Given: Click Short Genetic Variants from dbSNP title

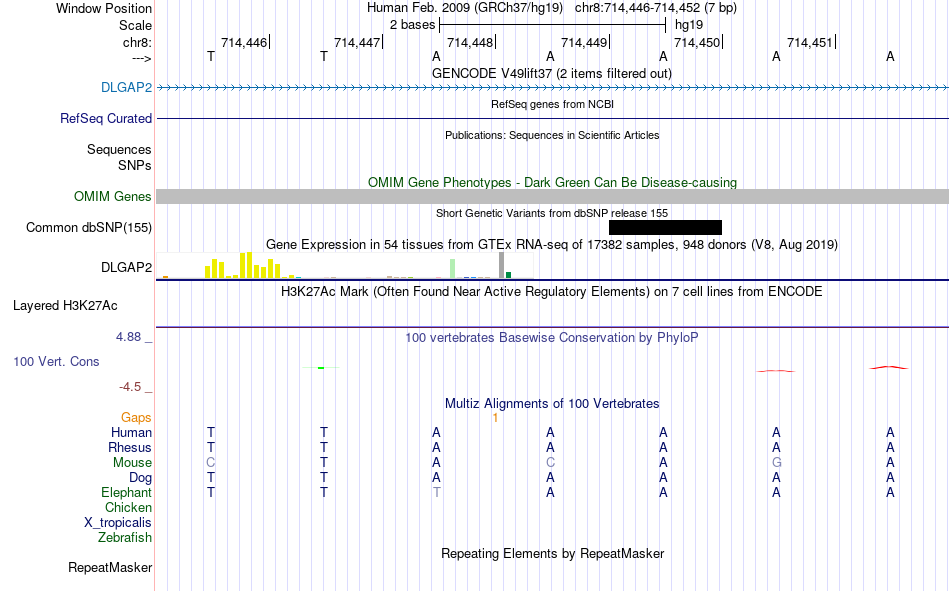Looking at the screenshot, I should click(x=552, y=213).
